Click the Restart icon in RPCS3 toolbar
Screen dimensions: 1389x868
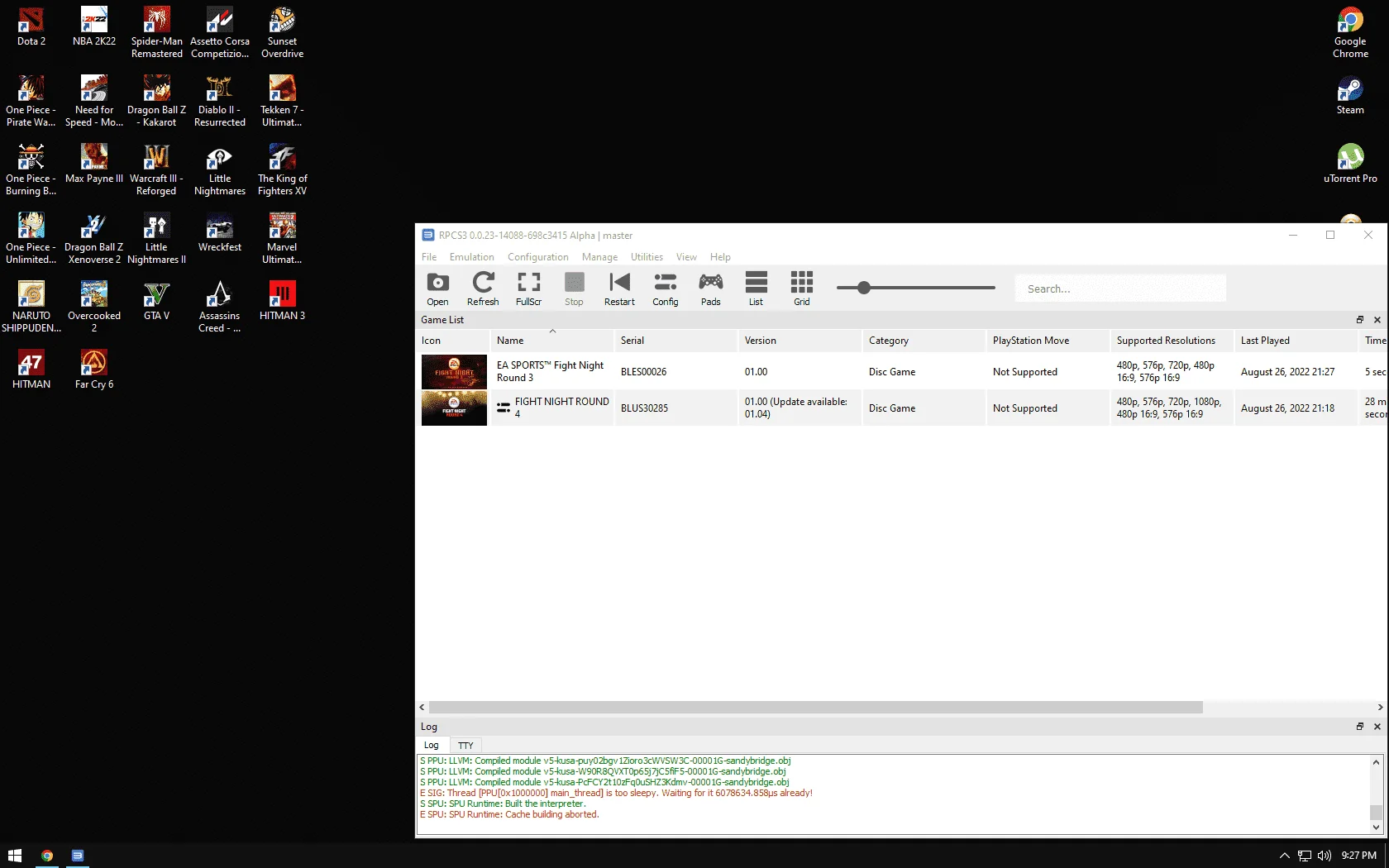[619, 289]
